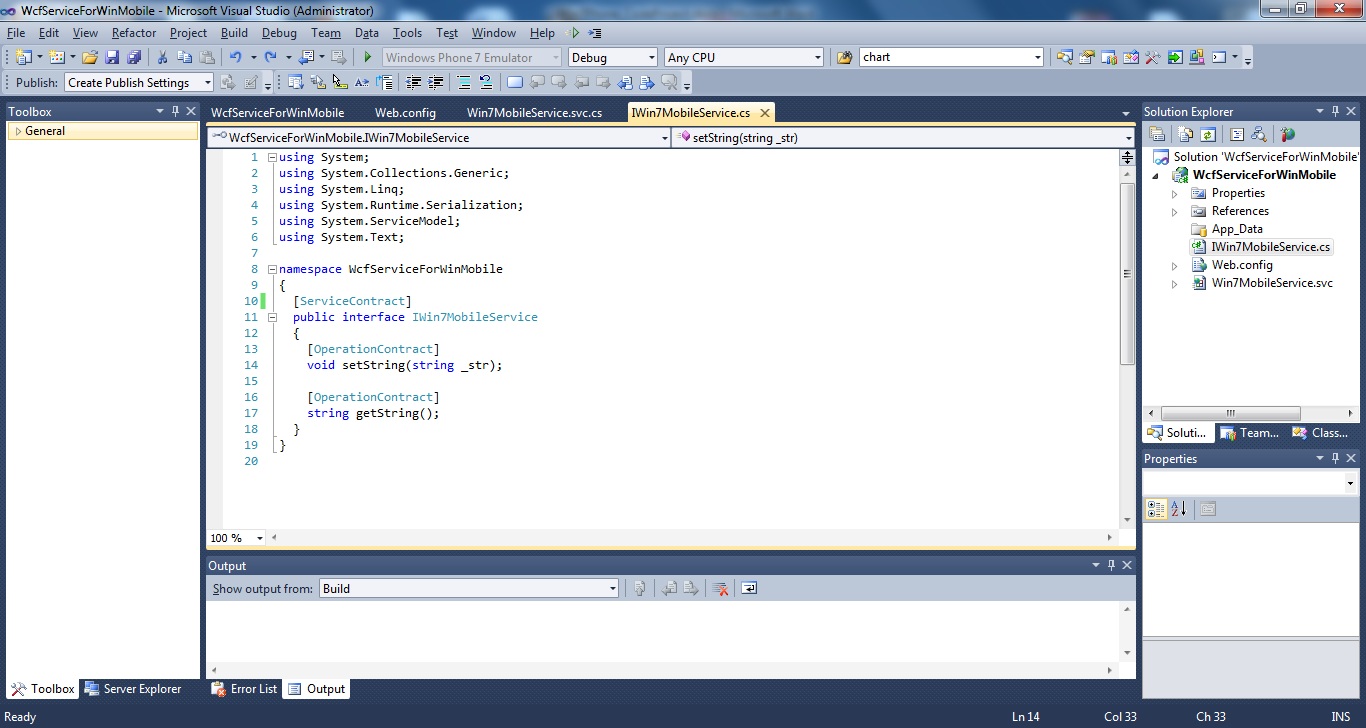
Task: Switch to the Class View panel tab
Action: (x=1321, y=433)
